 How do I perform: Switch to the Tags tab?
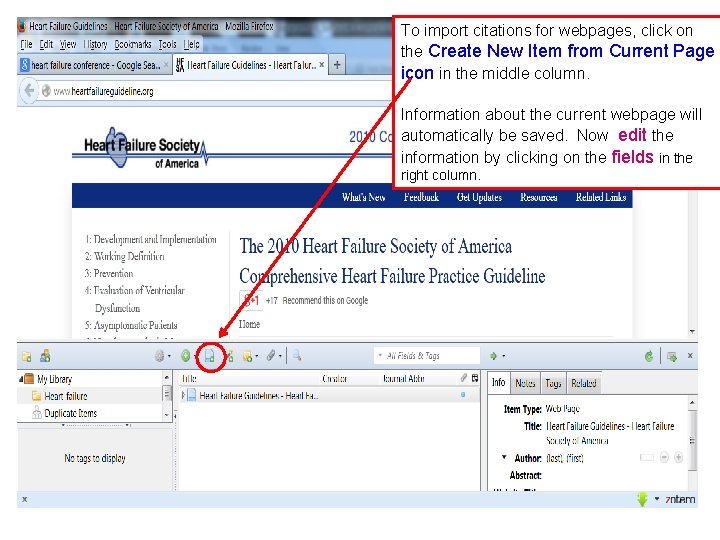tap(553, 383)
